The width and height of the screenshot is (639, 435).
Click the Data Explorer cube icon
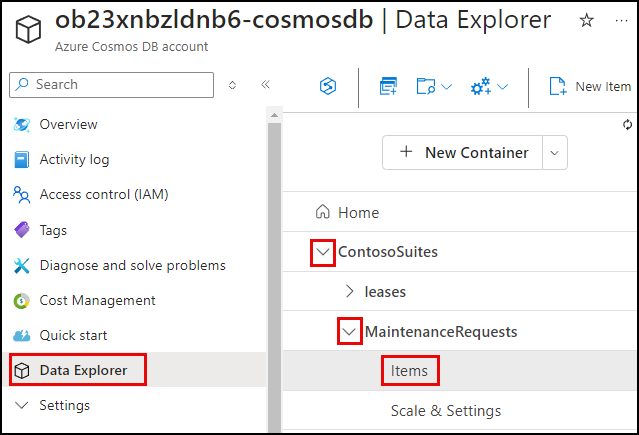22,371
